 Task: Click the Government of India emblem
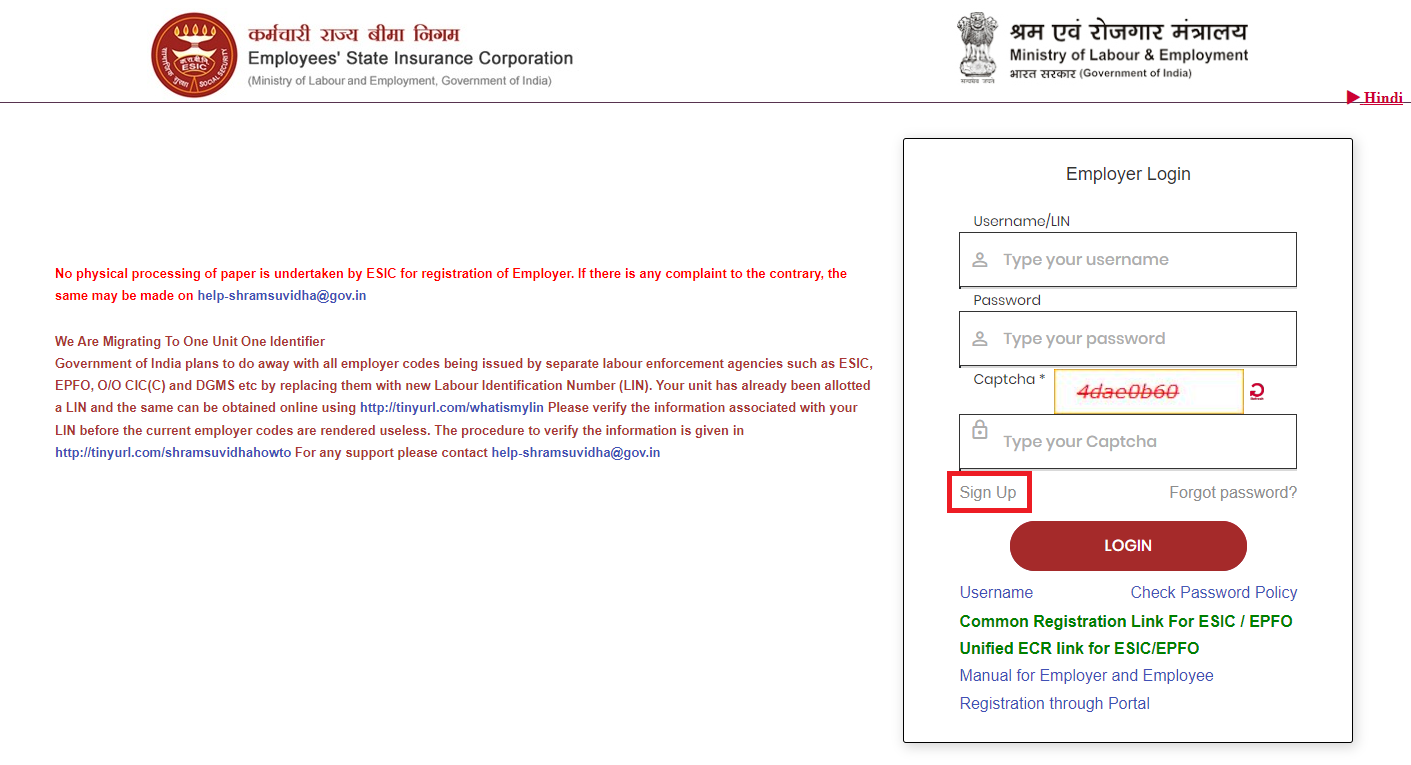coord(977,47)
